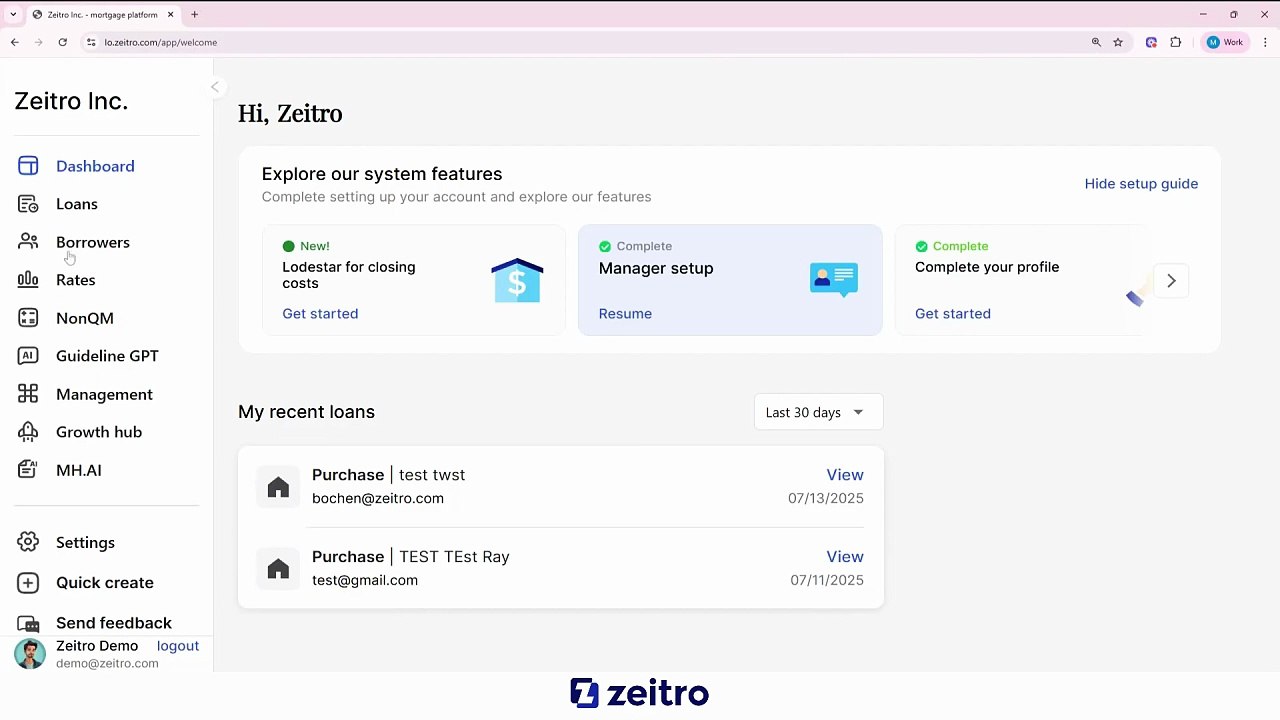Open the Chrome three-dot menu

pyautogui.click(x=1266, y=42)
